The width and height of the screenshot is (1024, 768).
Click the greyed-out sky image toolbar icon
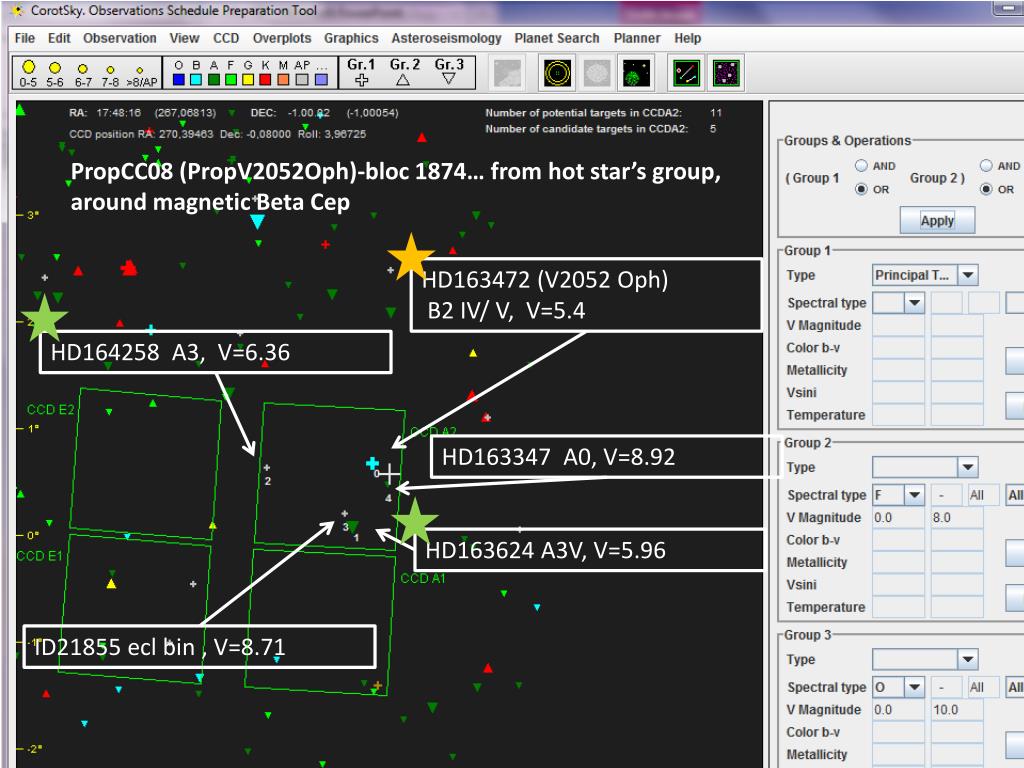click(x=508, y=72)
